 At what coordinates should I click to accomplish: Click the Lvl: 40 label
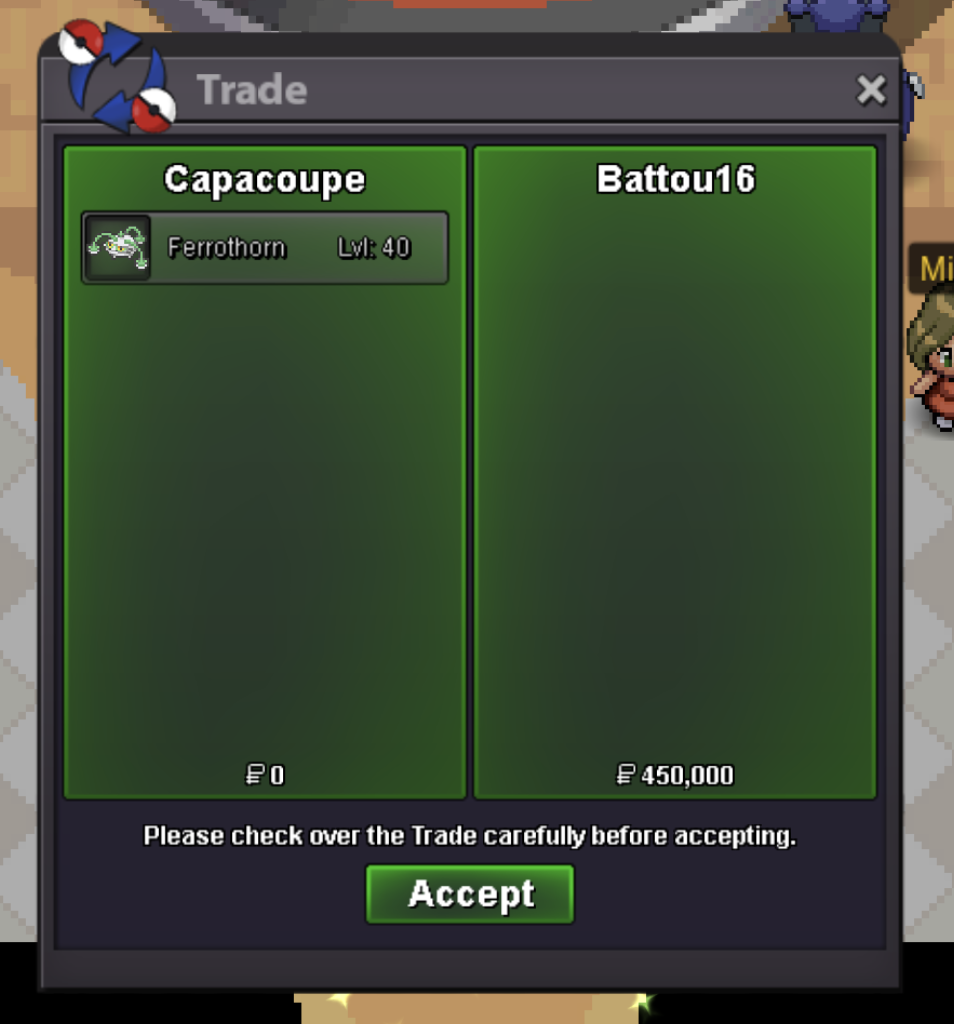click(x=374, y=248)
